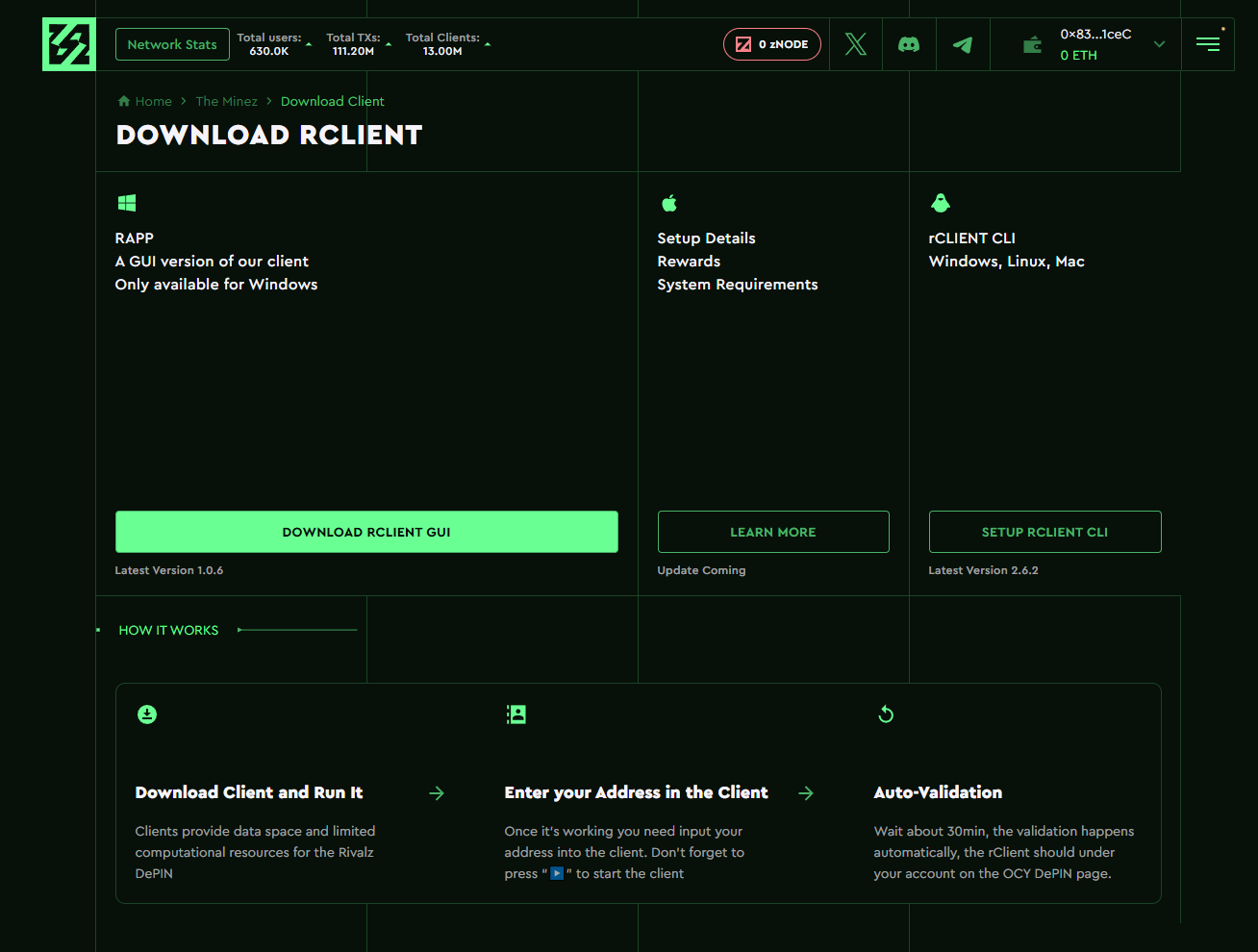This screenshot has width=1258, height=952.
Task: Click Total Clients 13.00M value
Action: pos(442,51)
